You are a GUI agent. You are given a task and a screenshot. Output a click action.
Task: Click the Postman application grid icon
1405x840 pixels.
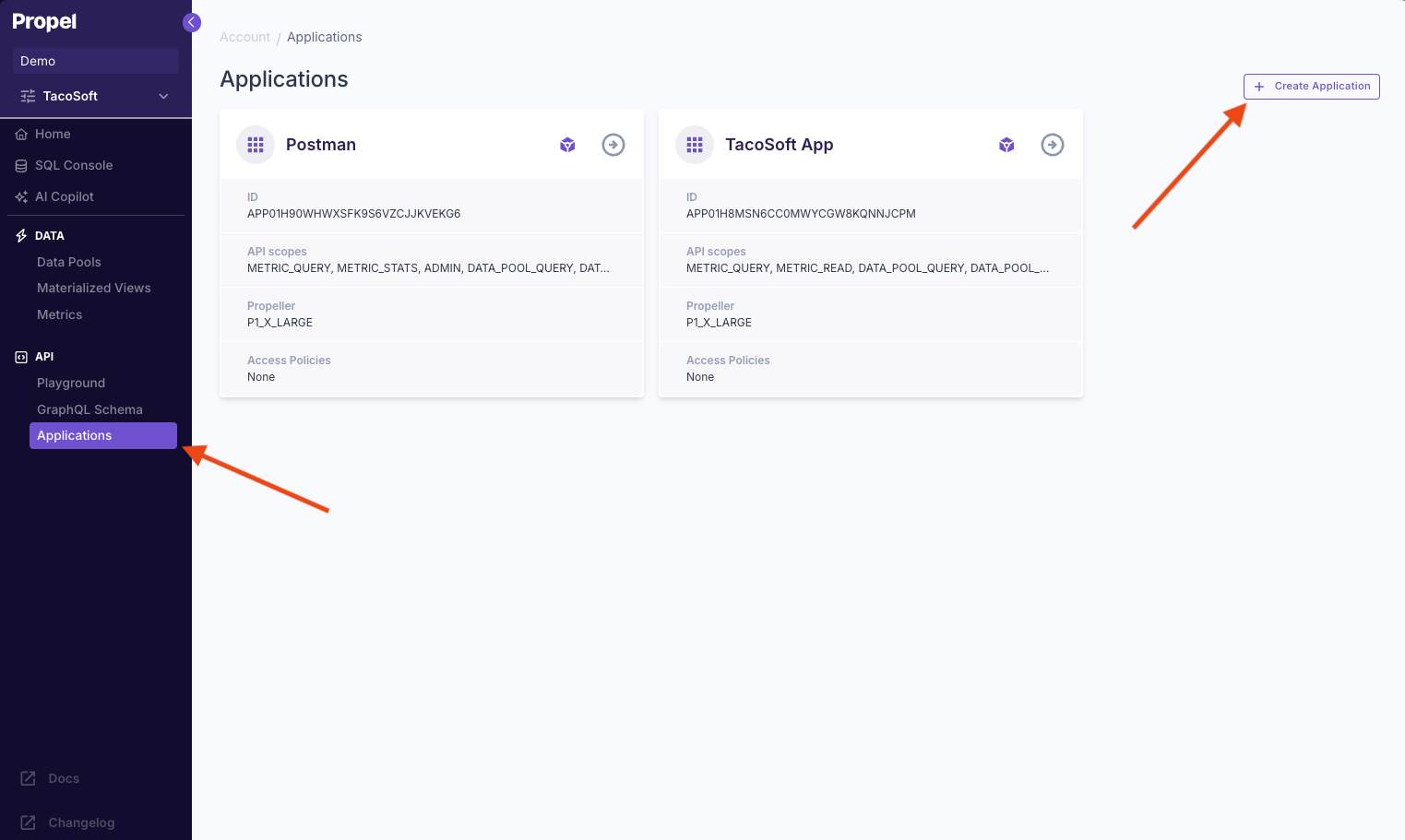[256, 145]
